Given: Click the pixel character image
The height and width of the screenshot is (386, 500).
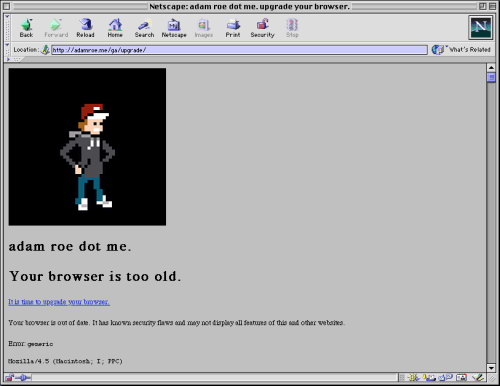Looking at the screenshot, I should (x=87, y=147).
